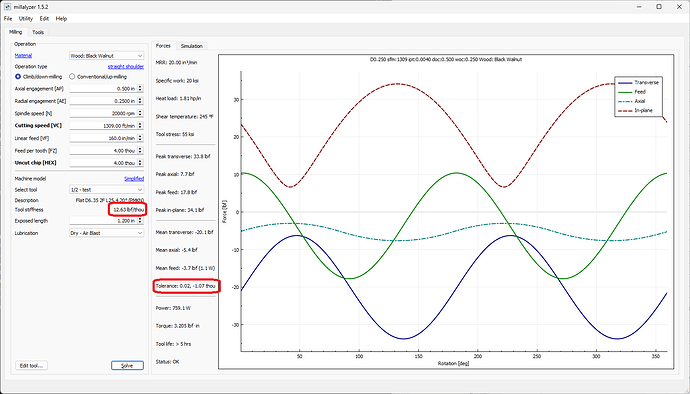Open the Edit menu
The width and height of the screenshot is (690, 394).
pos(44,18)
